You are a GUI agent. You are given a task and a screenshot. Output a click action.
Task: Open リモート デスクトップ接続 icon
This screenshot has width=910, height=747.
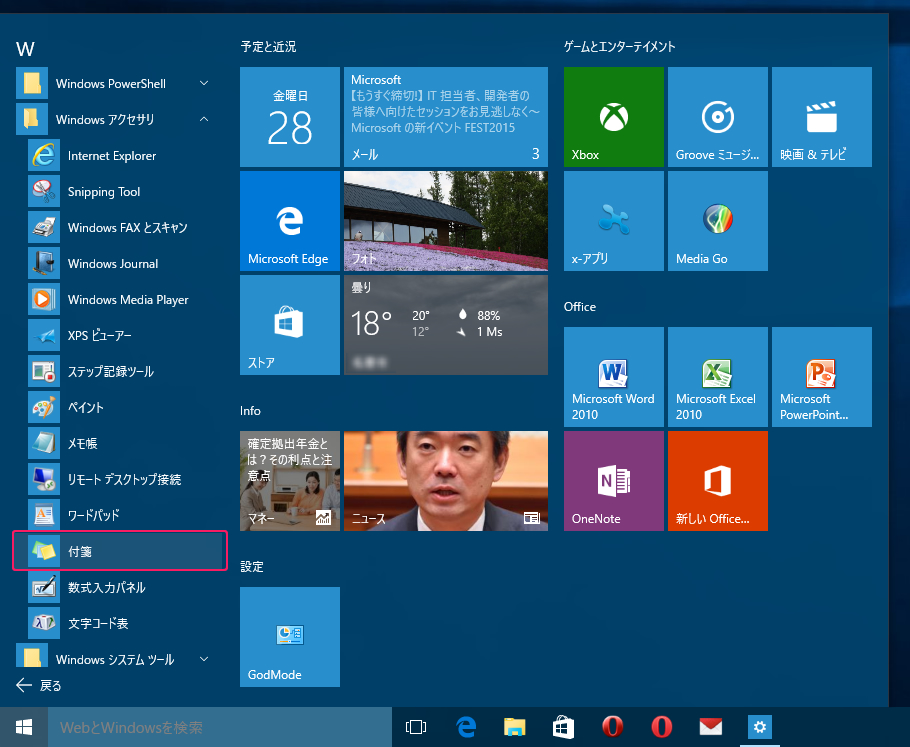coord(44,479)
